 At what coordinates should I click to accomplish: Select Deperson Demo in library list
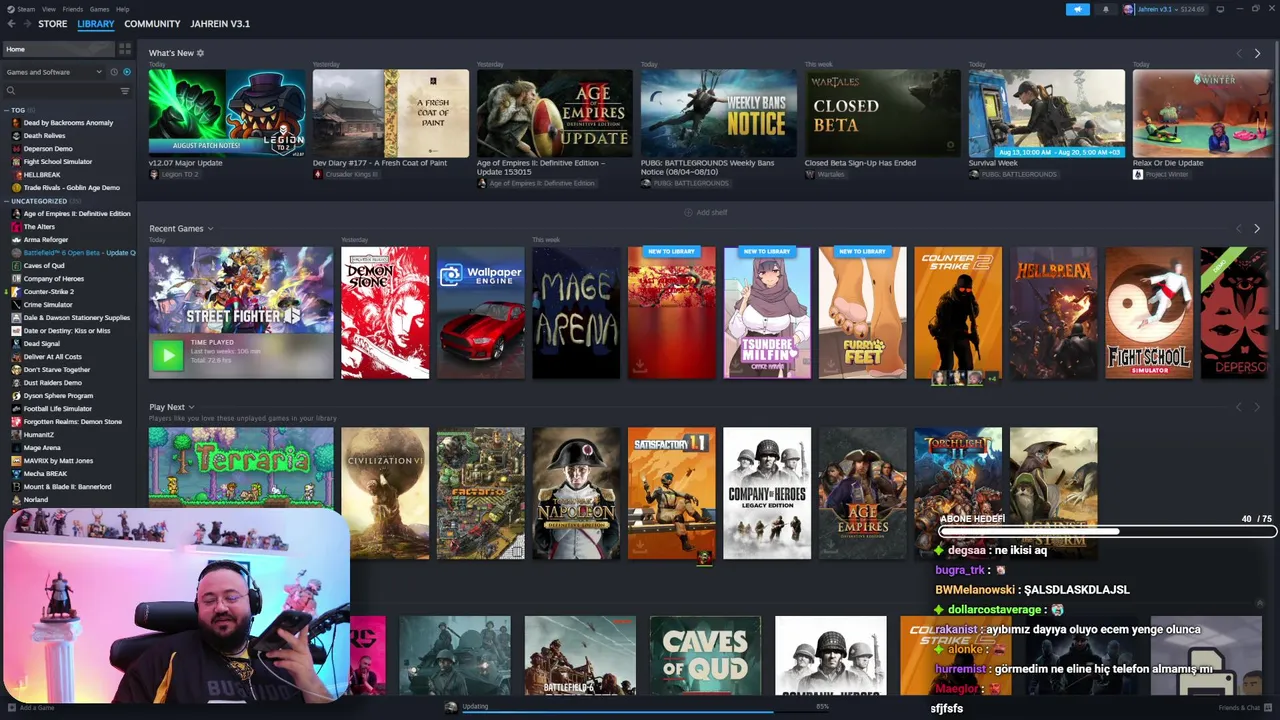point(48,149)
